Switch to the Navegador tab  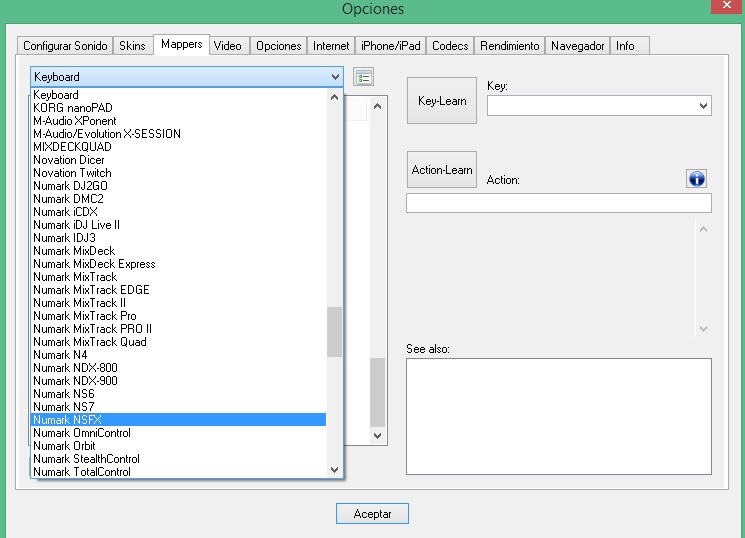577,46
